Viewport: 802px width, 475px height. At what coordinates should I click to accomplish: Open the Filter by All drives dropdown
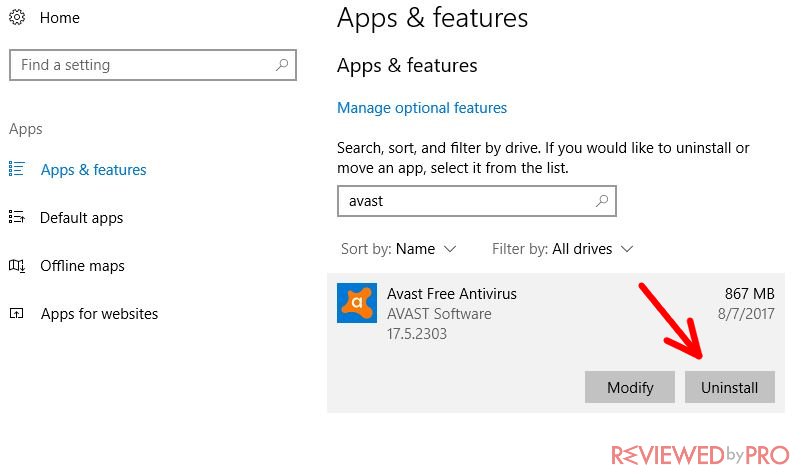[x=563, y=249]
